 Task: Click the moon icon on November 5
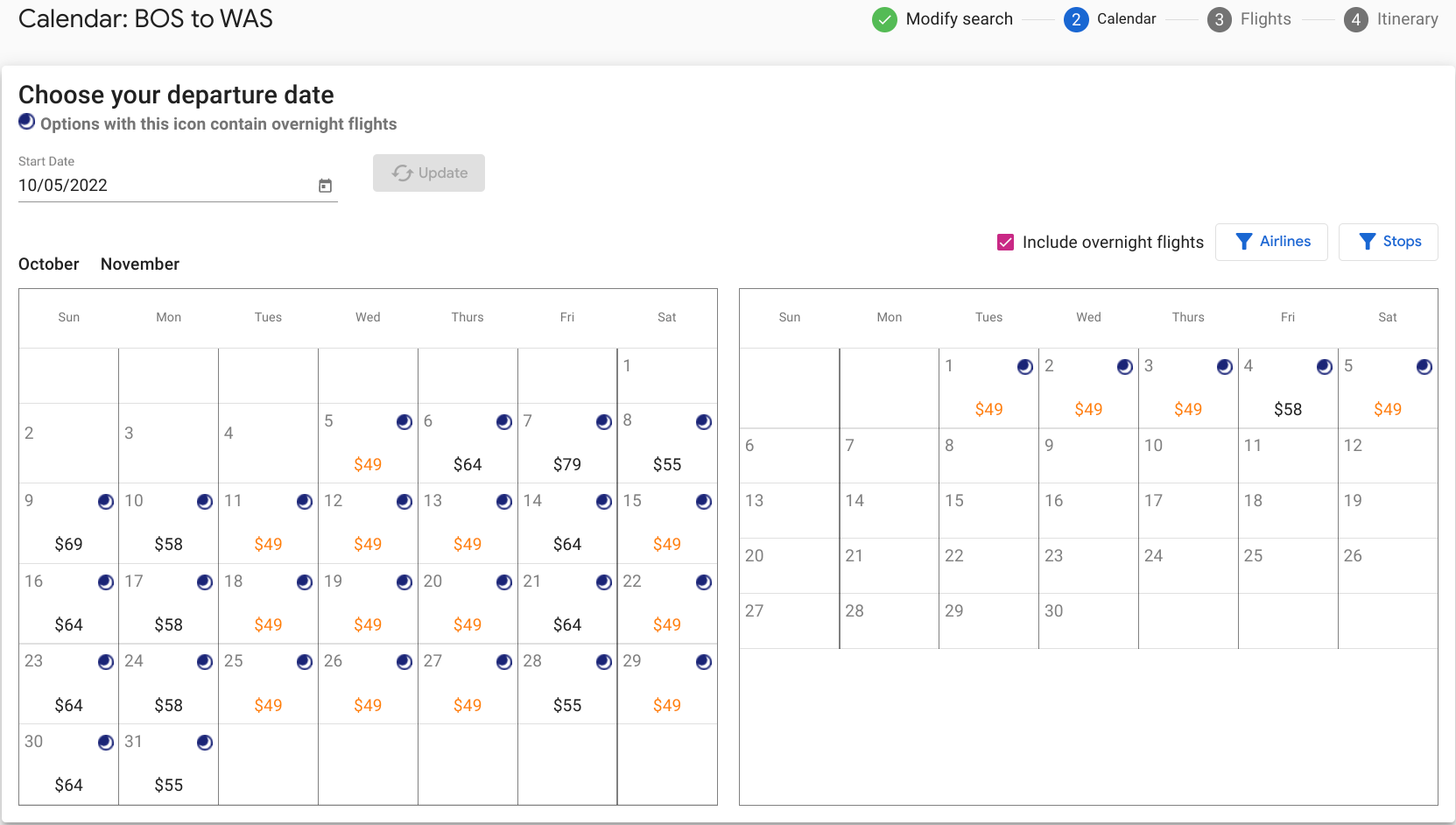click(1424, 367)
